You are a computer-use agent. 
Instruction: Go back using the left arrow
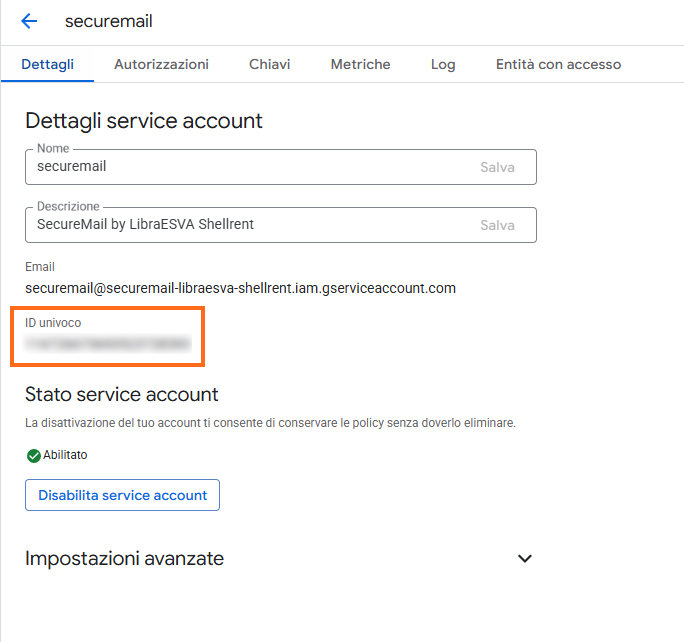pos(29,21)
